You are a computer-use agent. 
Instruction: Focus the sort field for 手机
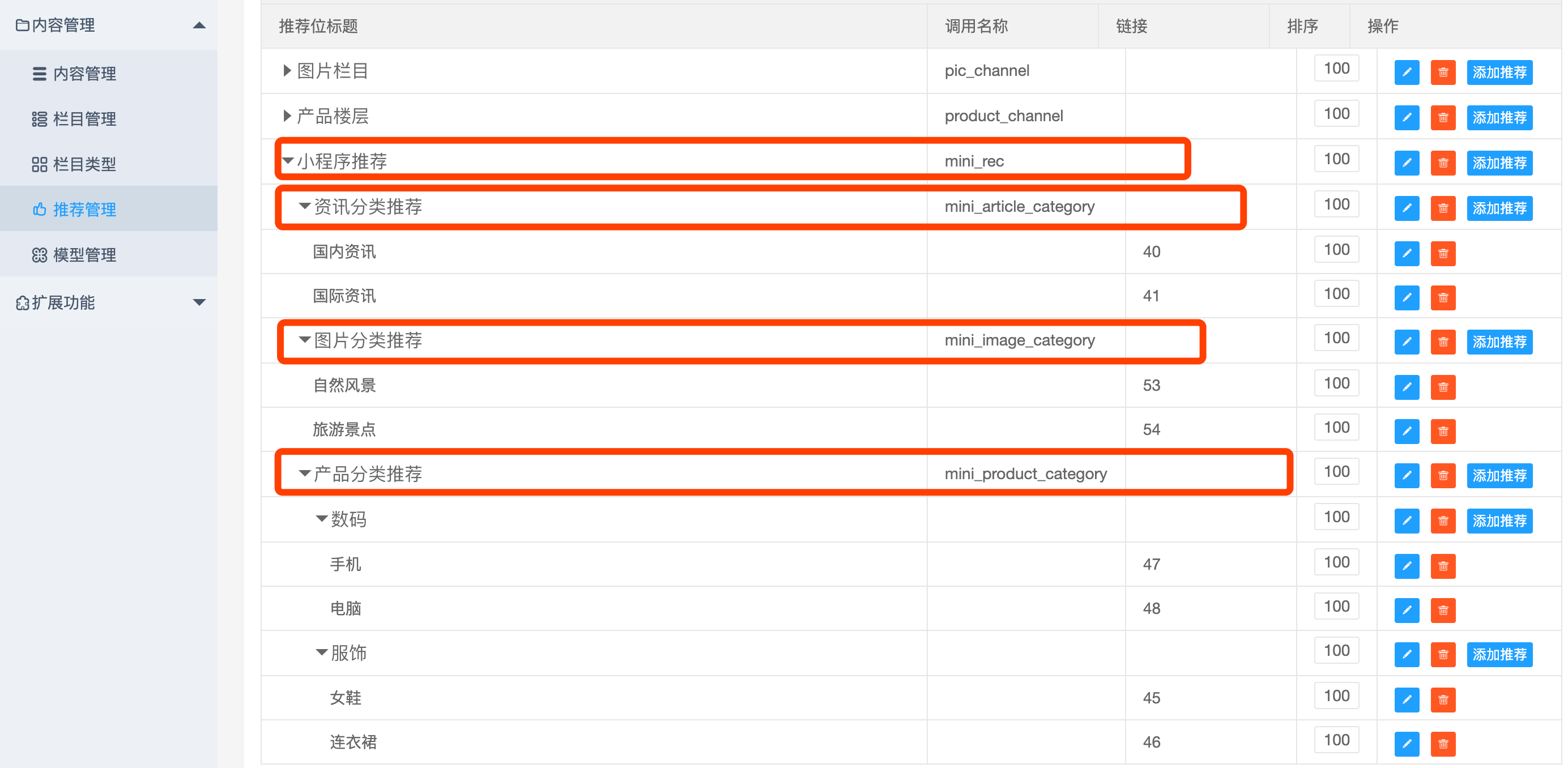click(x=1337, y=562)
